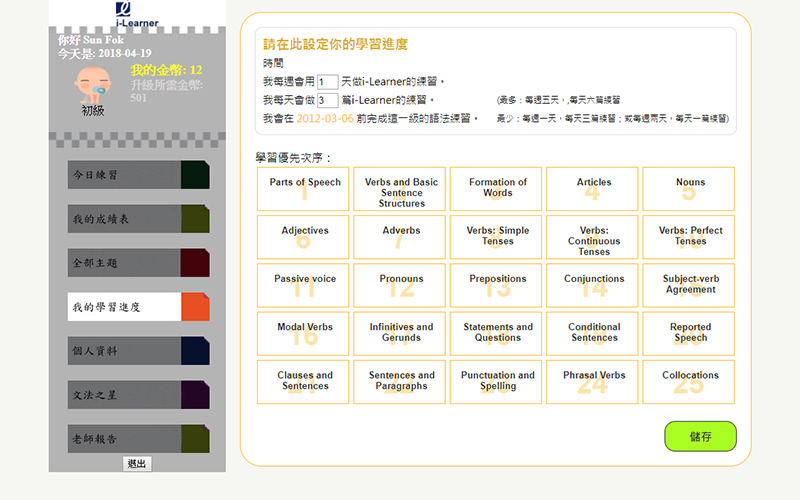
Task: Select the Prepositions tile
Action: (x=496, y=285)
